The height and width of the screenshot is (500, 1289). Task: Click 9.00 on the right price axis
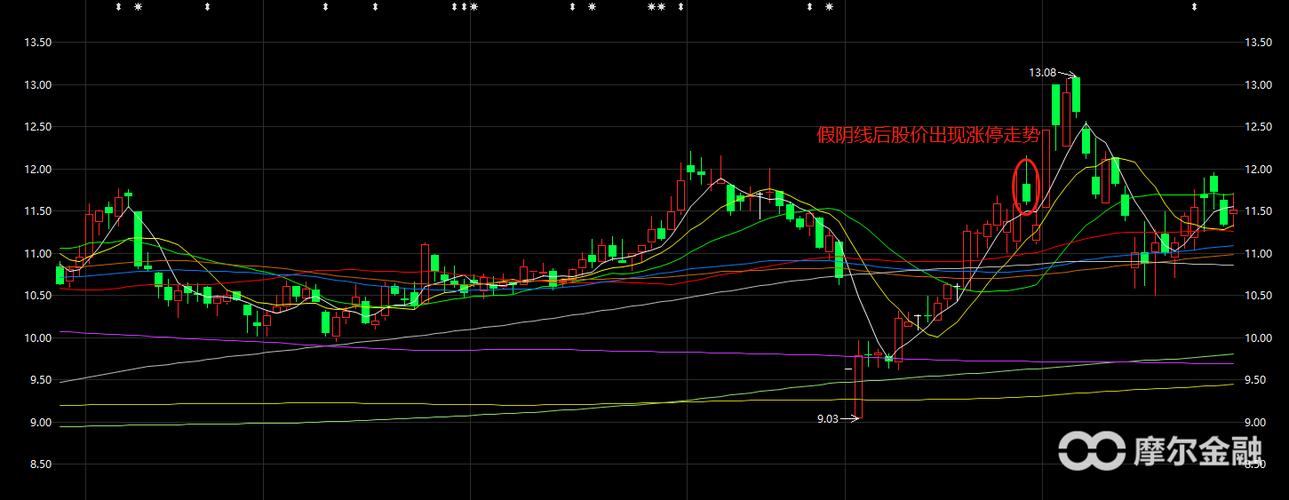[1255, 422]
